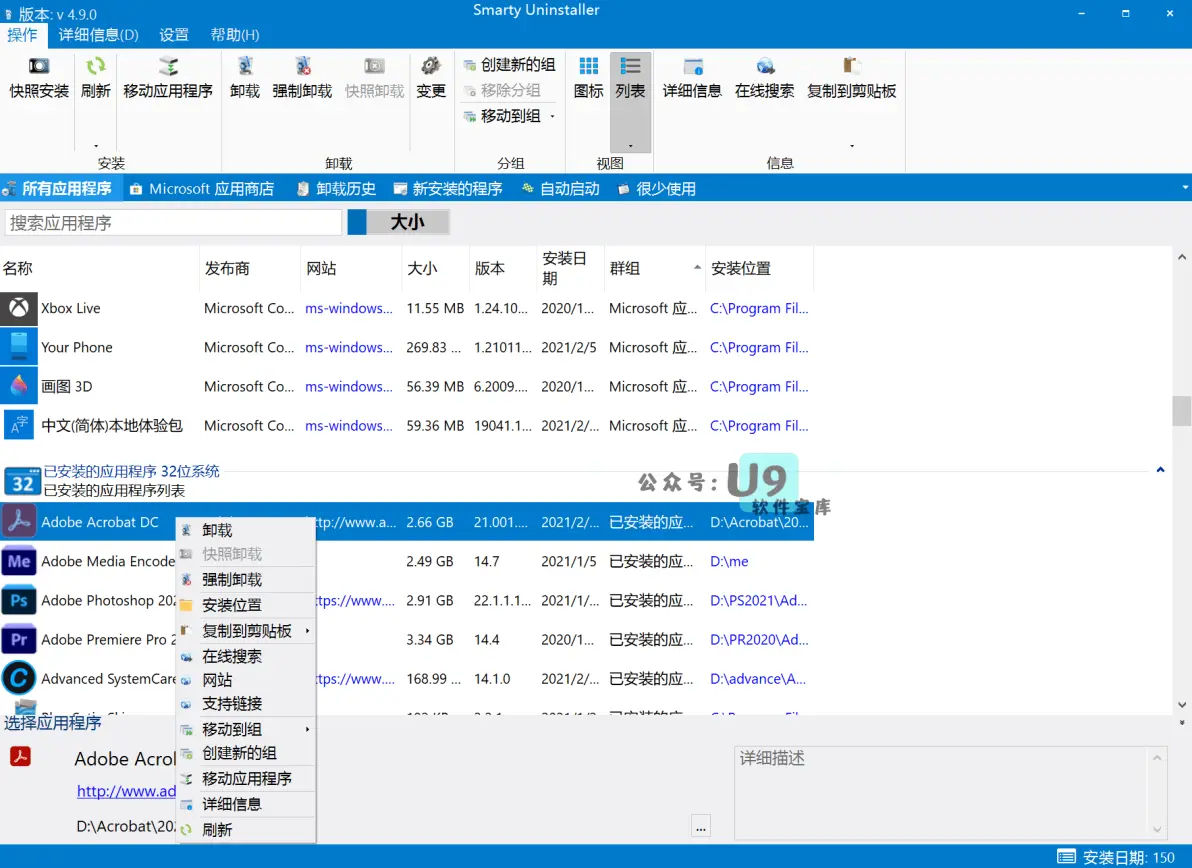
Task: Choose 刷新 in the context menu
Action: pyautogui.click(x=246, y=830)
